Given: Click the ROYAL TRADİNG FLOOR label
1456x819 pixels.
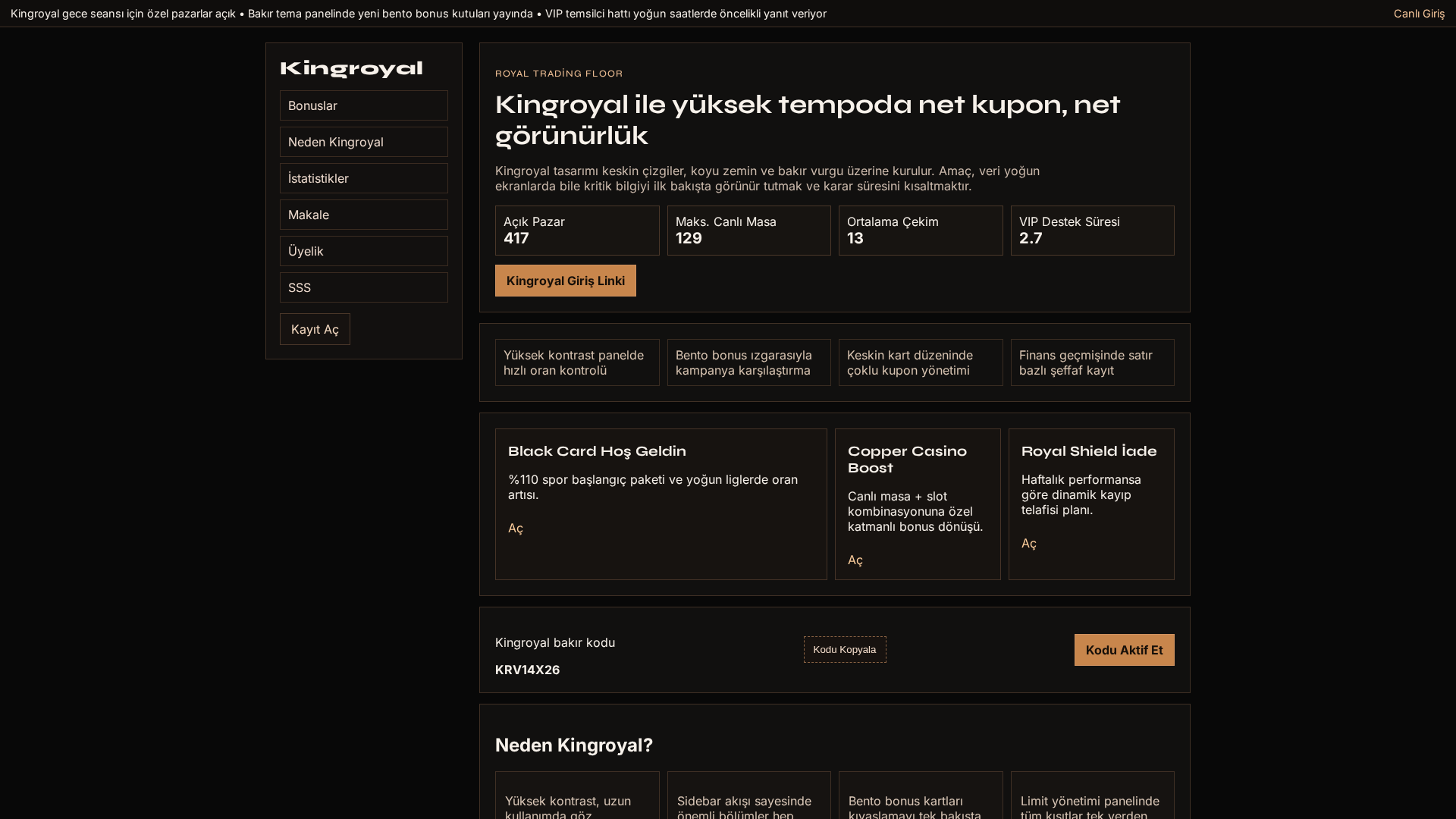Looking at the screenshot, I should pos(559,74).
